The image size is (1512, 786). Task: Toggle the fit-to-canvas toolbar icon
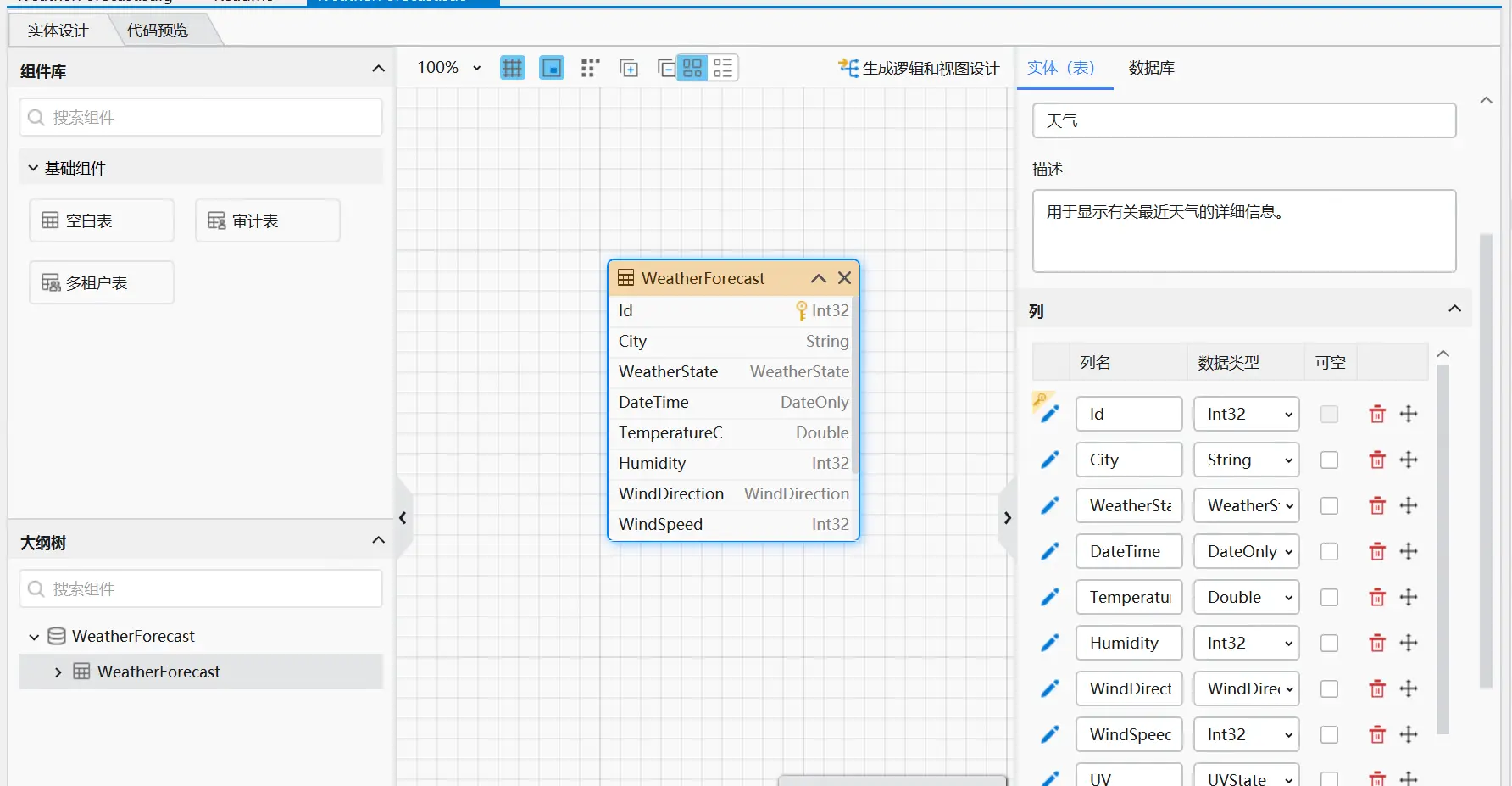[x=552, y=68]
